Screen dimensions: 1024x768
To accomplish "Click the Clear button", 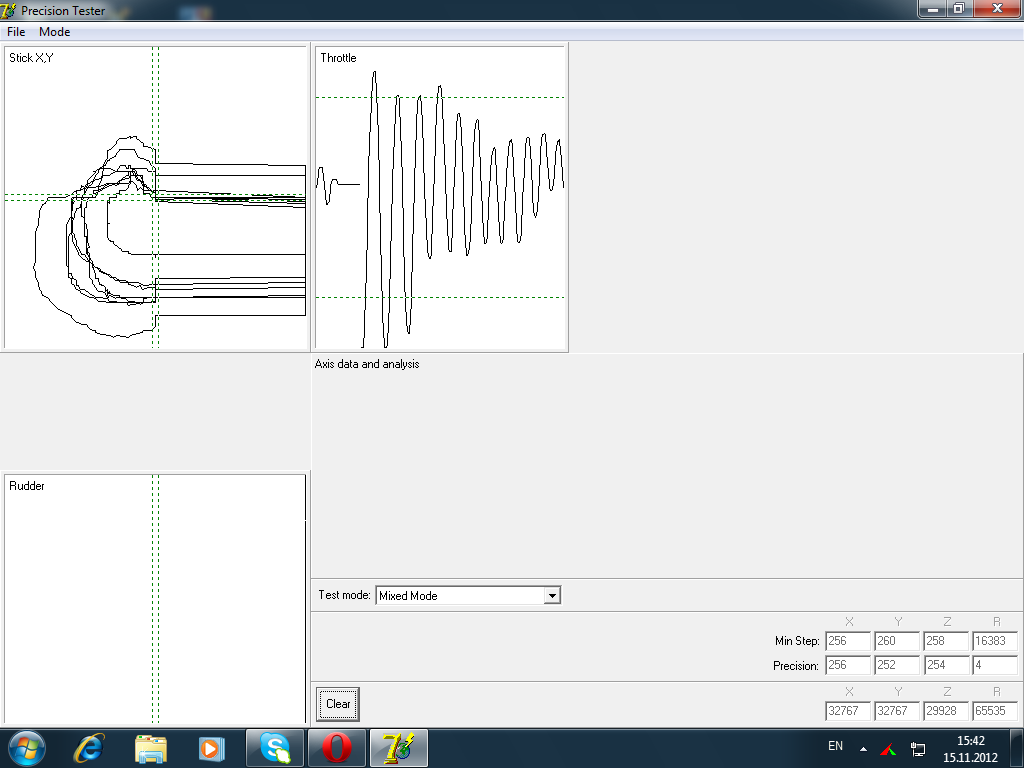I will [338, 704].
